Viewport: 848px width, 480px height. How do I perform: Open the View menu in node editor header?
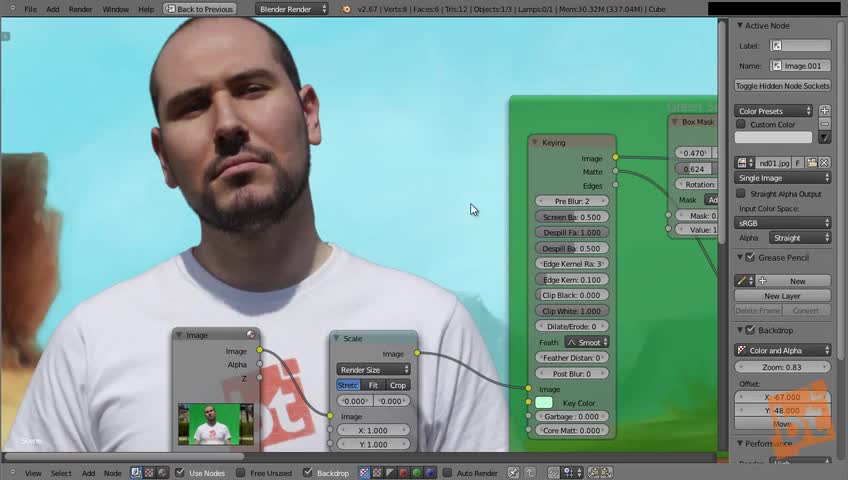point(33,473)
